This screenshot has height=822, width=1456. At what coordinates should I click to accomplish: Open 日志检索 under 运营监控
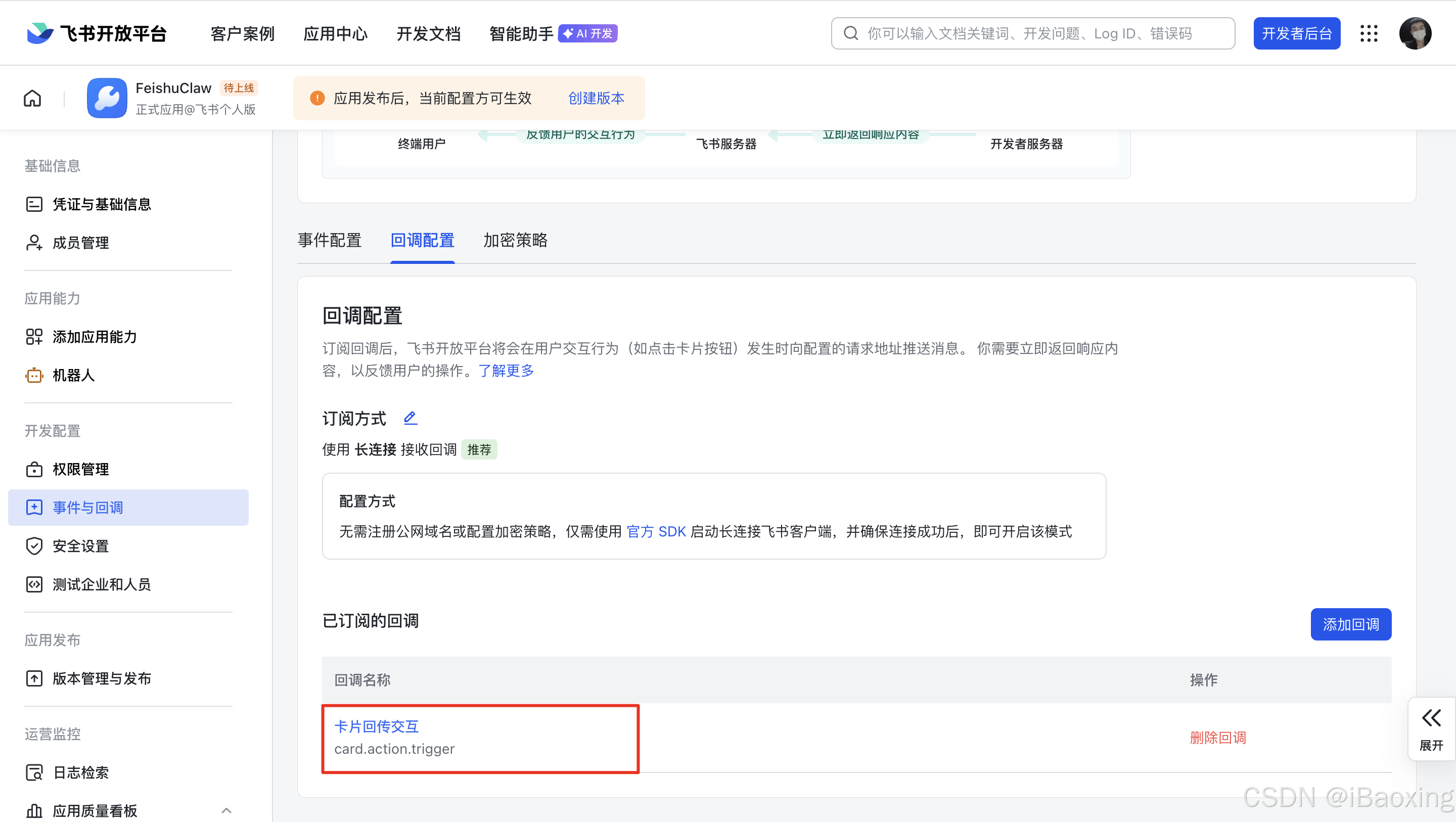pos(80,772)
